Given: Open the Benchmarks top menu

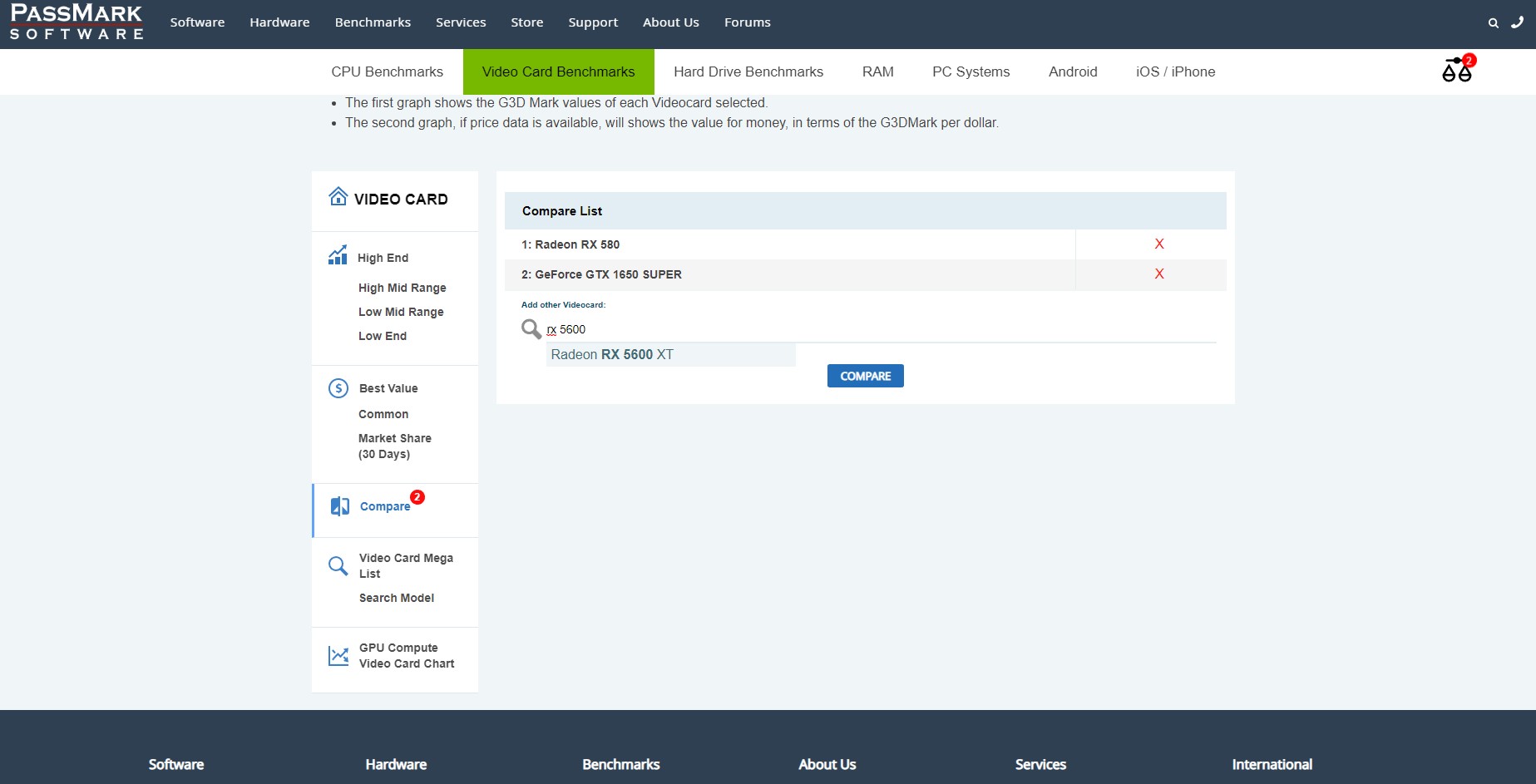Looking at the screenshot, I should pos(373,22).
